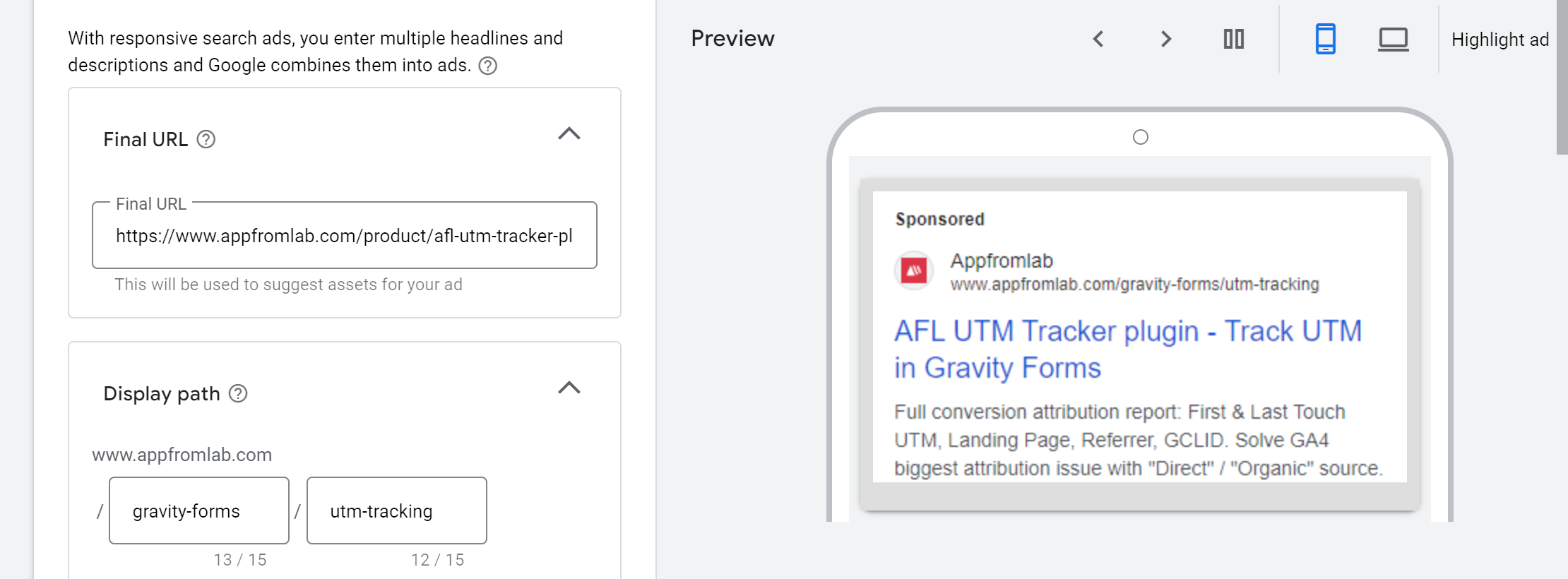Click the page vertical scrollbar thumb

(1562, 76)
